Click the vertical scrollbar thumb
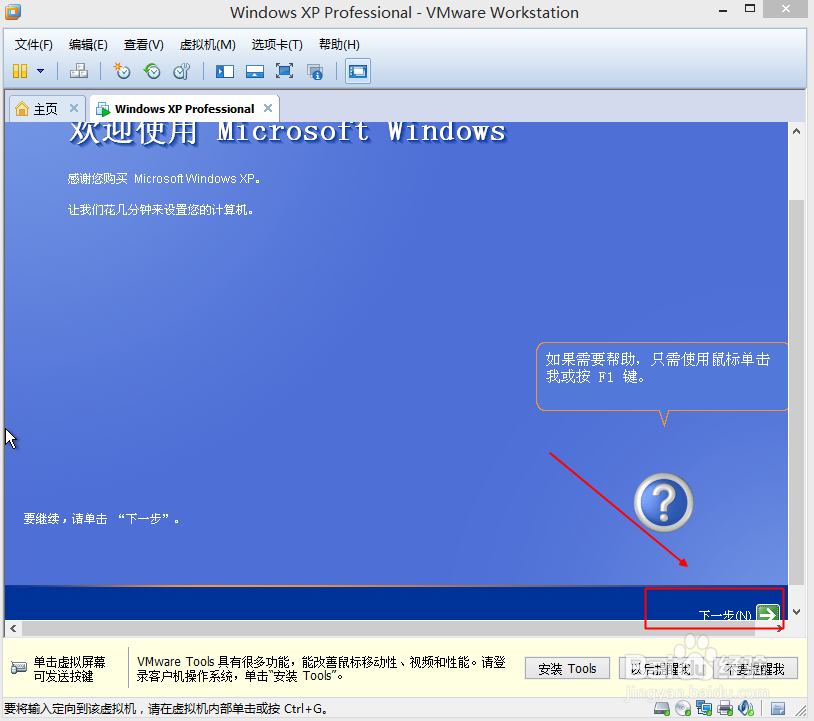The width and height of the screenshot is (814, 721). coord(796,392)
